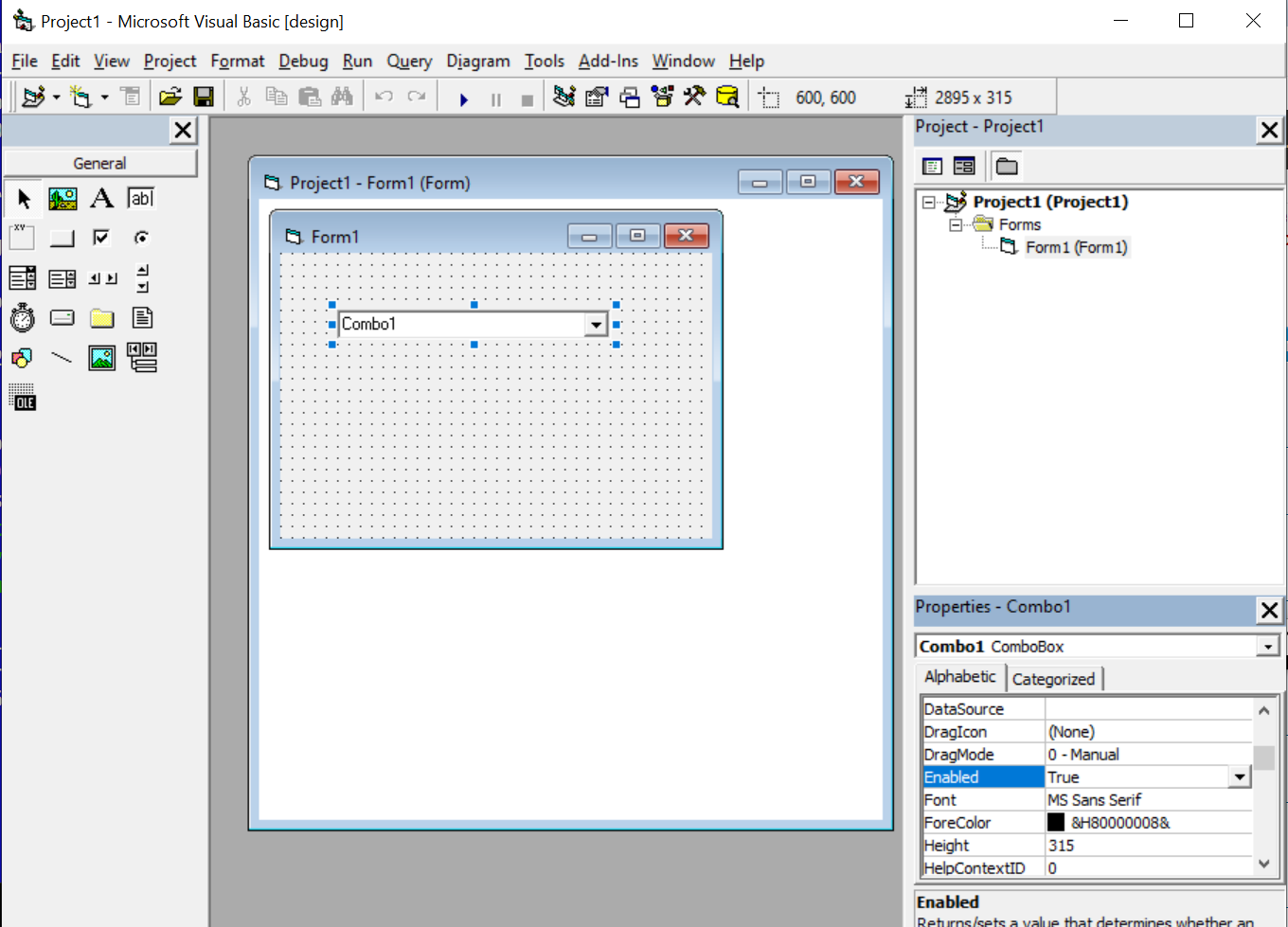Pick the Timer control in toolbox
Screen dimensions: 1288x927
click(23, 318)
